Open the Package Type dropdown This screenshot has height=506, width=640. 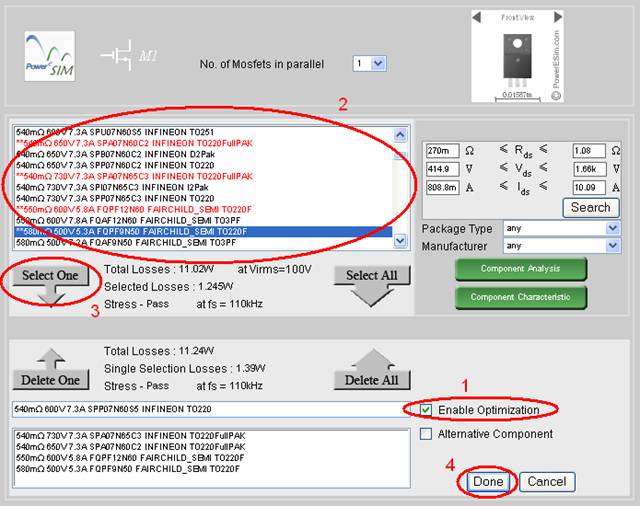click(562, 228)
